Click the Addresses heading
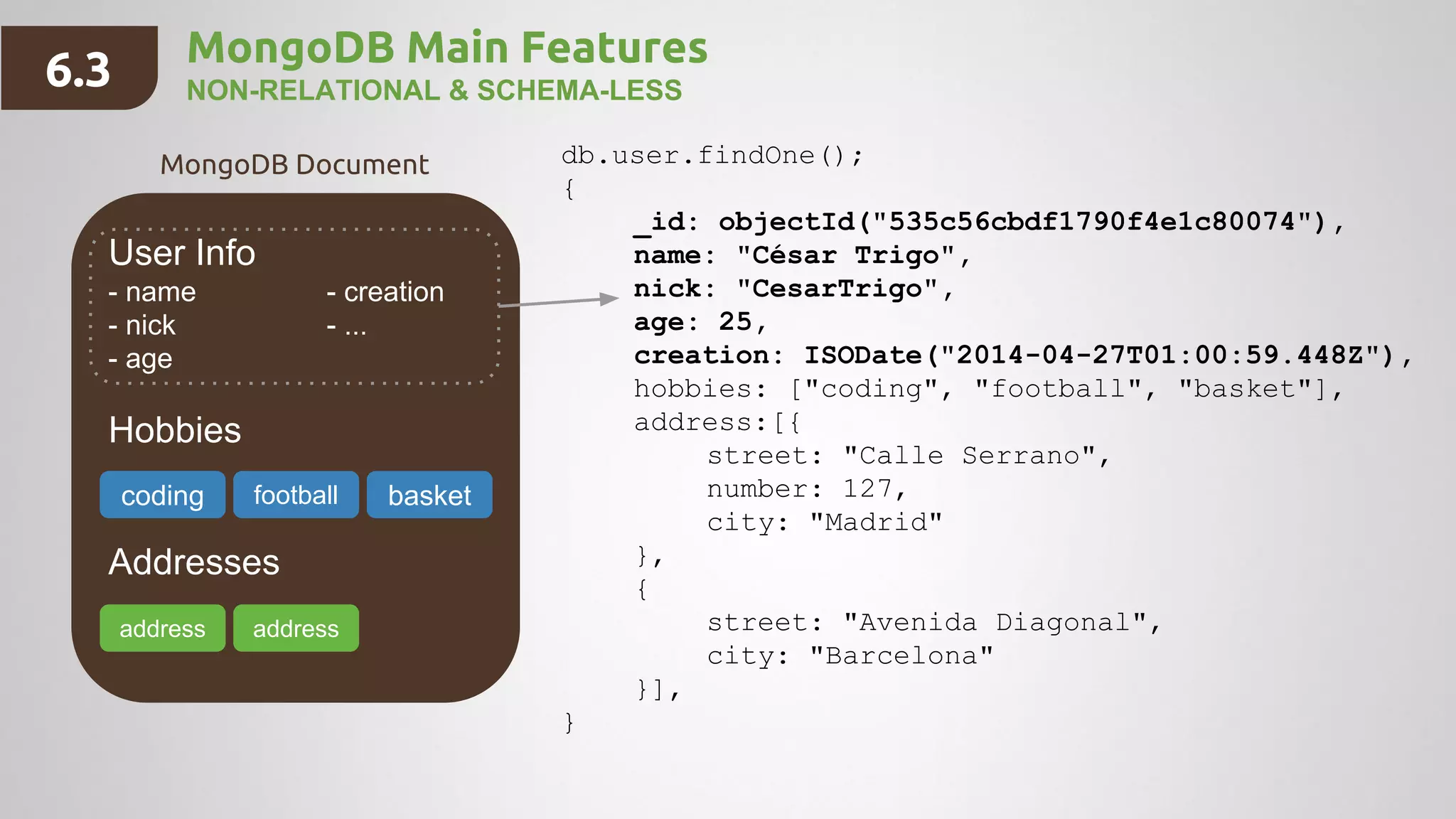Image resolution: width=1456 pixels, height=819 pixels. 193,562
